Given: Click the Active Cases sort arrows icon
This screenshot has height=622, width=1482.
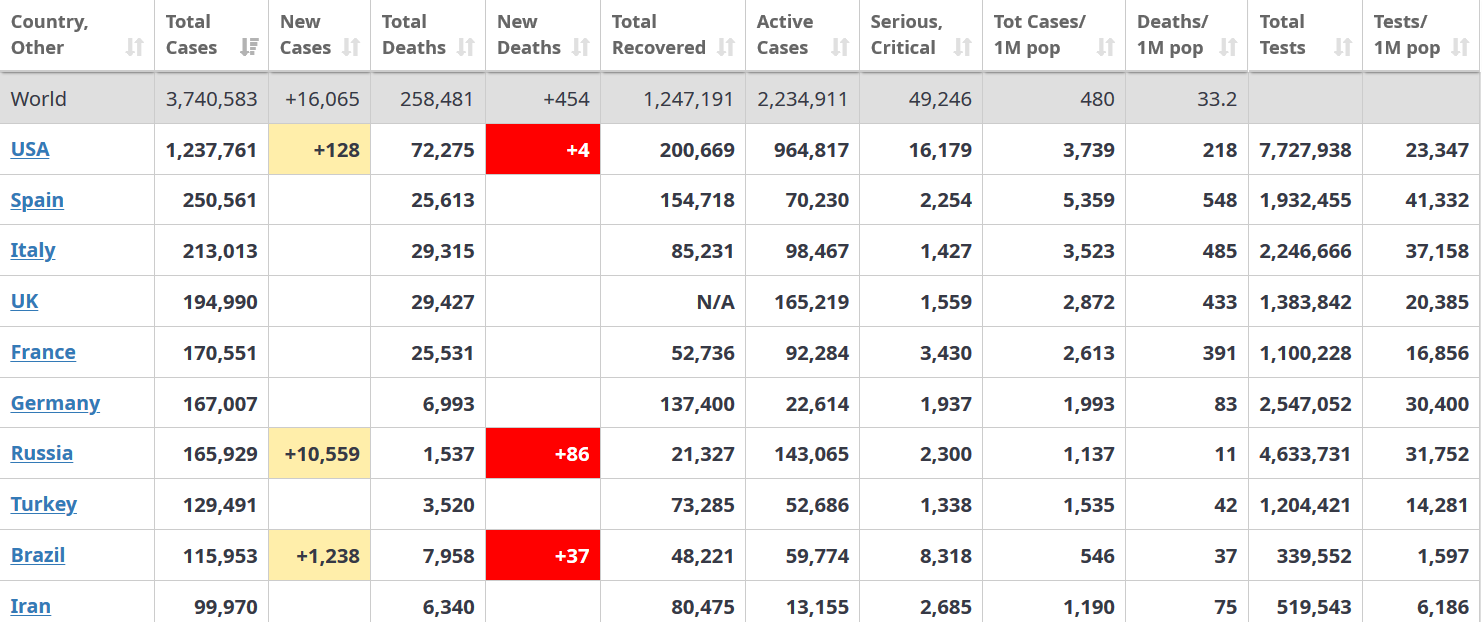Looking at the screenshot, I should coord(840,47).
